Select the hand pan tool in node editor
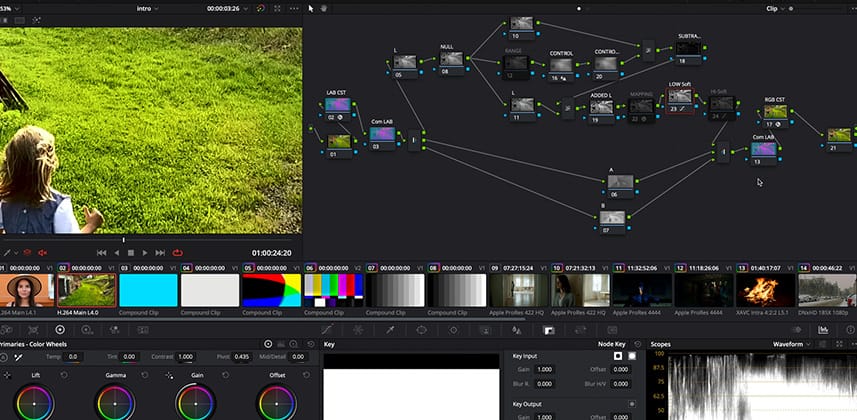857x420 pixels. click(x=324, y=8)
